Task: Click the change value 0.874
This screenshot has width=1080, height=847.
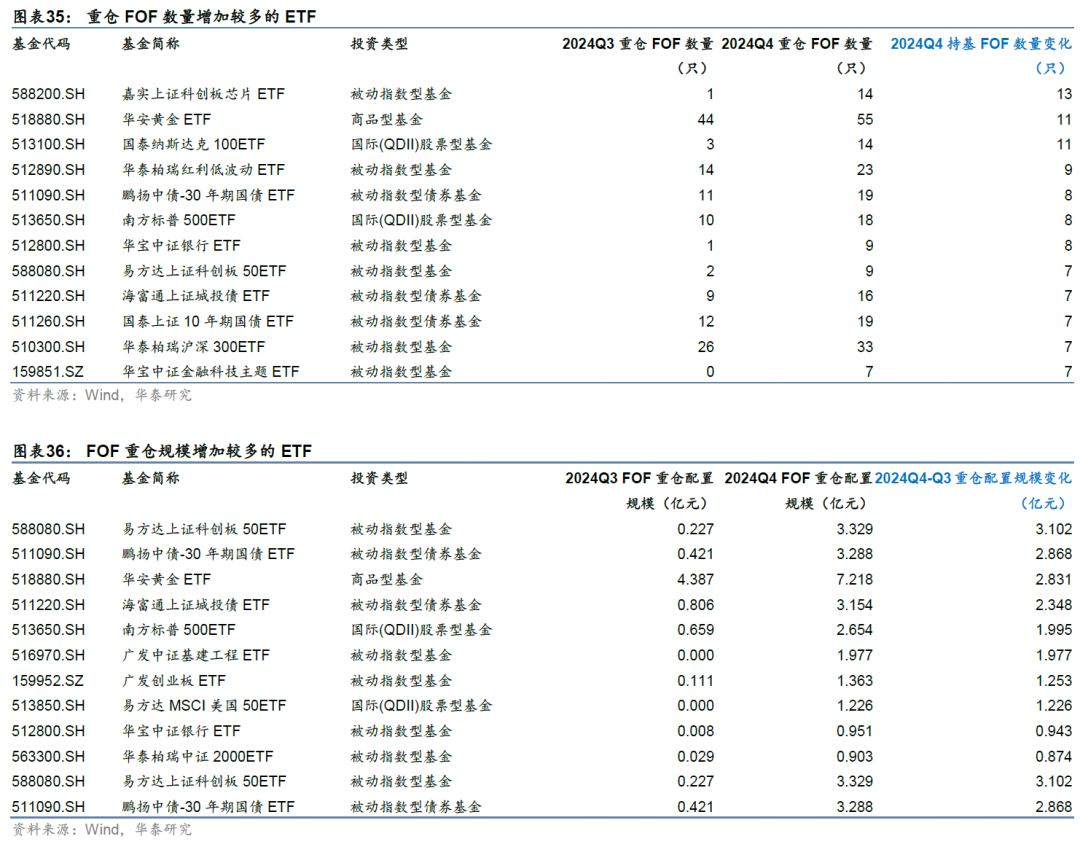Action: pyautogui.click(x=1053, y=757)
